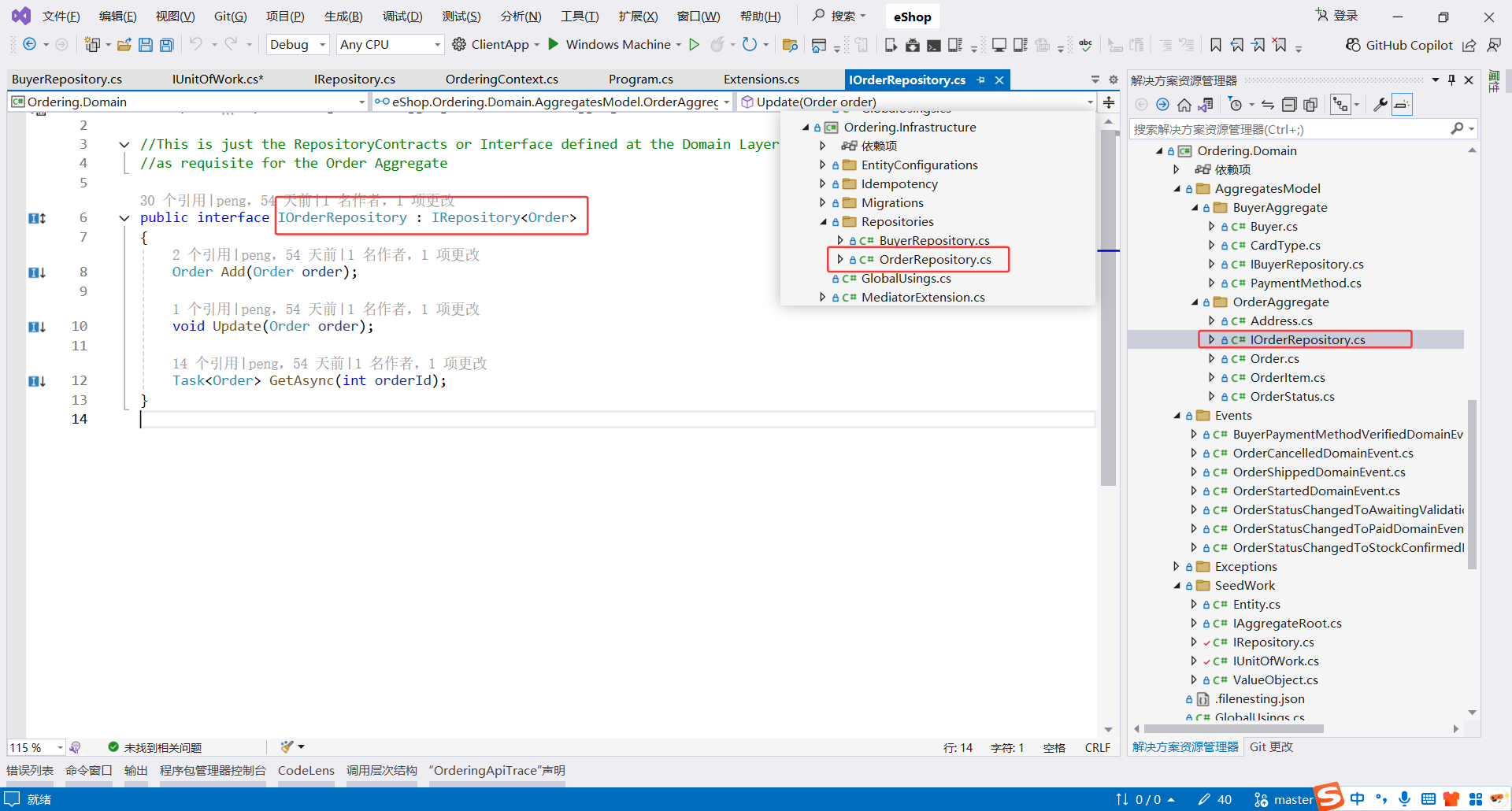Select IRepository.cs under SeedWork
The width and height of the screenshot is (1512, 811).
click(x=1273, y=643)
